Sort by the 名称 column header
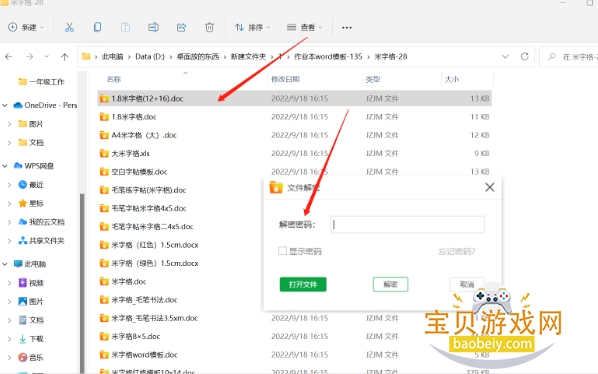Viewport: 598px width, 374px height. click(x=114, y=79)
